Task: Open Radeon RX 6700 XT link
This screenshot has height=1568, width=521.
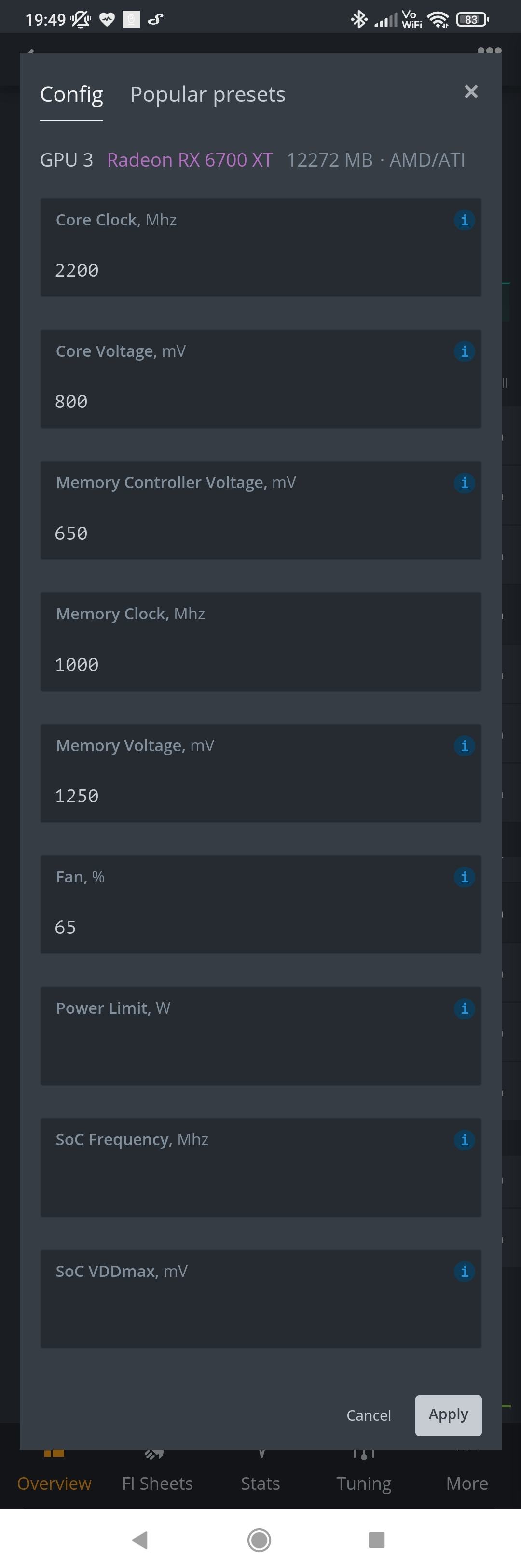Action: pyautogui.click(x=190, y=160)
